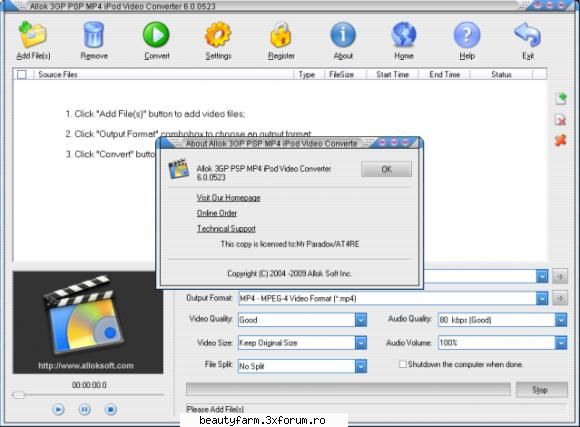This screenshot has height=427, width=580.
Task: Click the Remove trash bin icon
Action: click(x=94, y=34)
